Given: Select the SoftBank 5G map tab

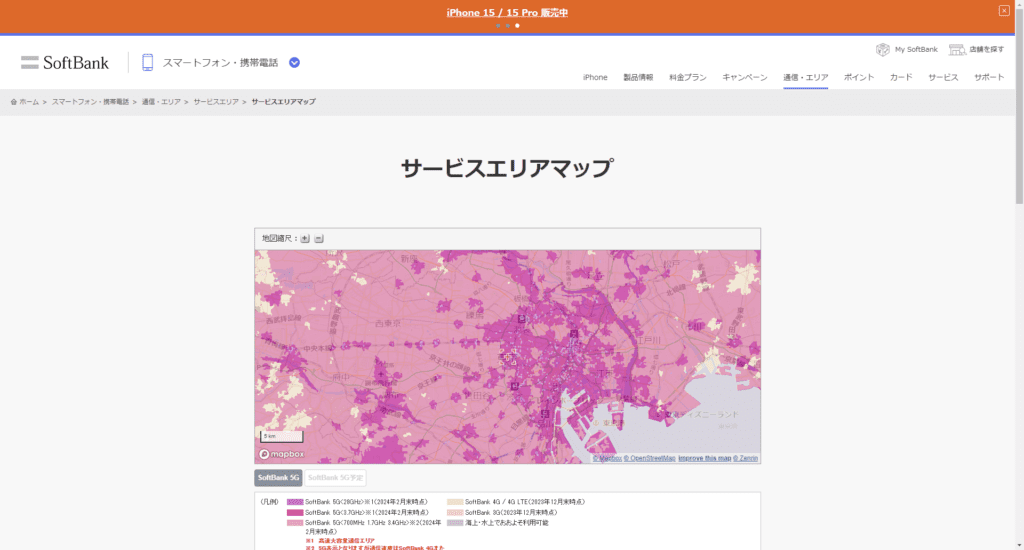Looking at the screenshot, I should point(278,477).
